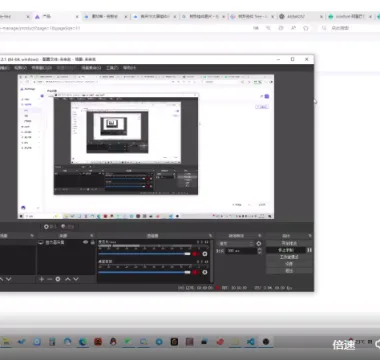Click the stop recording button
Image resolution: width=380 pixels, height=360 pixels.
pos(286,250)
